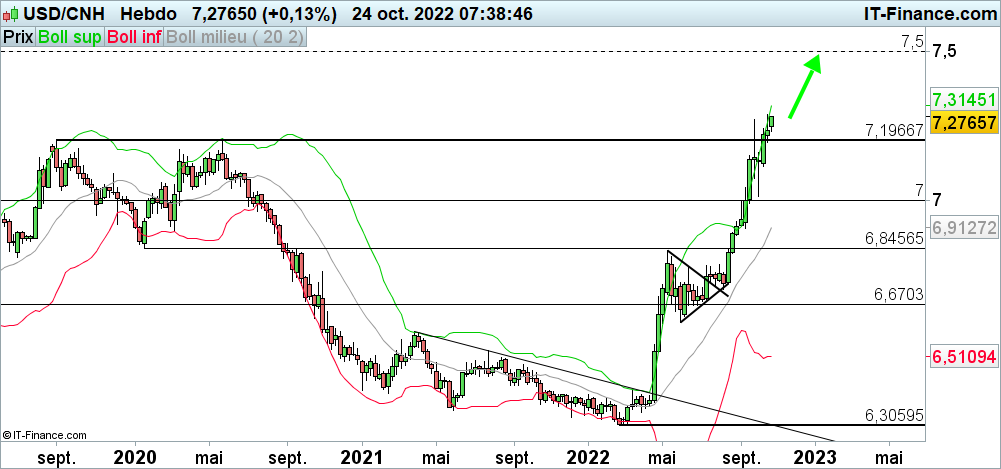This screenshot has width=1001, height=469.
Task: Toggle the Prix series in legend
Action: click(17, 36)
